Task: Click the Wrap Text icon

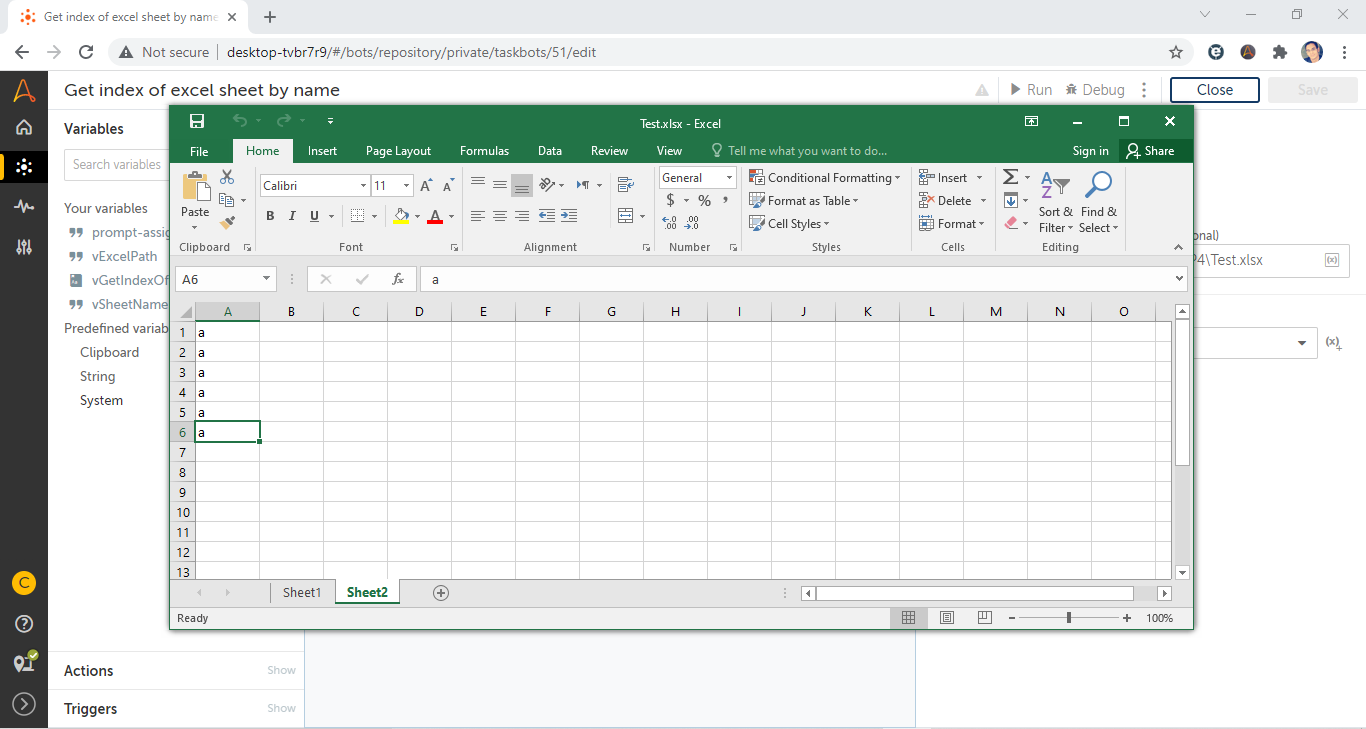Action: pyautogui.click(x=626, y=184)
